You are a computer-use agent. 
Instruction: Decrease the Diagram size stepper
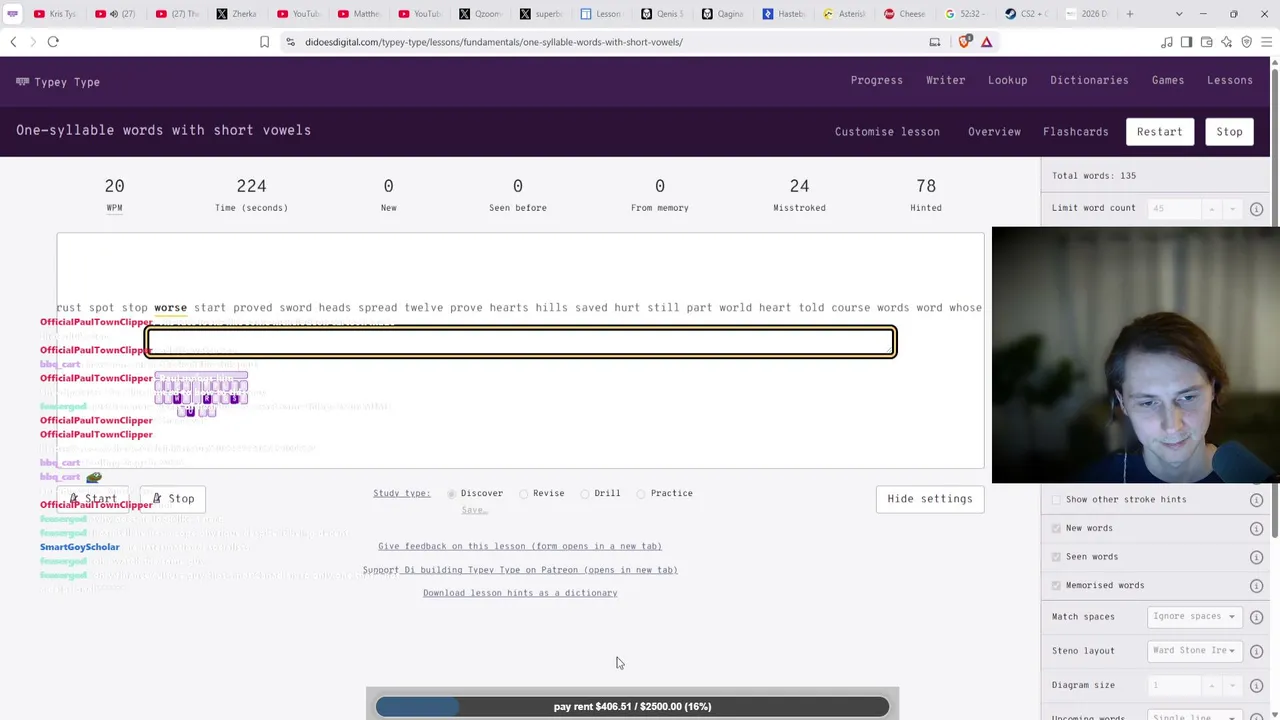click(x=1232, y=685)
